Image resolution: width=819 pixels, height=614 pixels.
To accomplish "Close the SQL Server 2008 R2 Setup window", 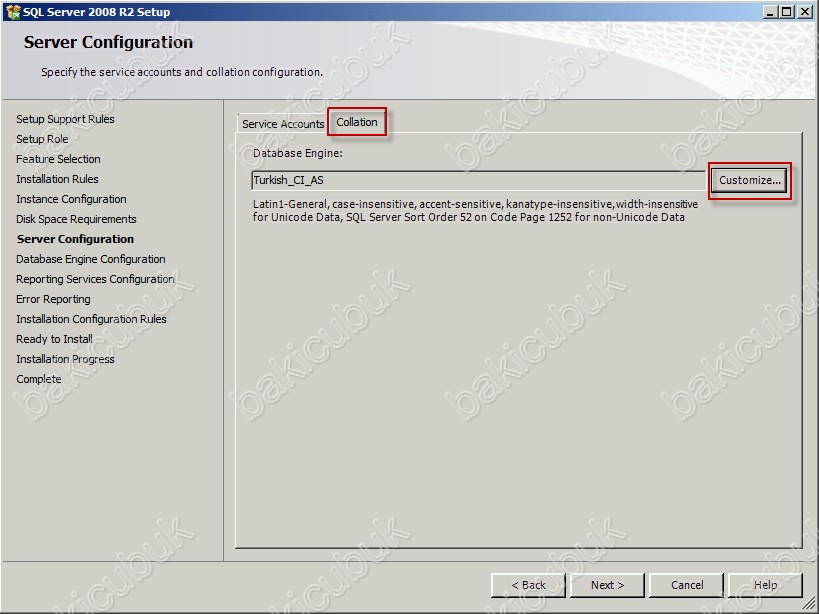I will (x=804, y=11).
